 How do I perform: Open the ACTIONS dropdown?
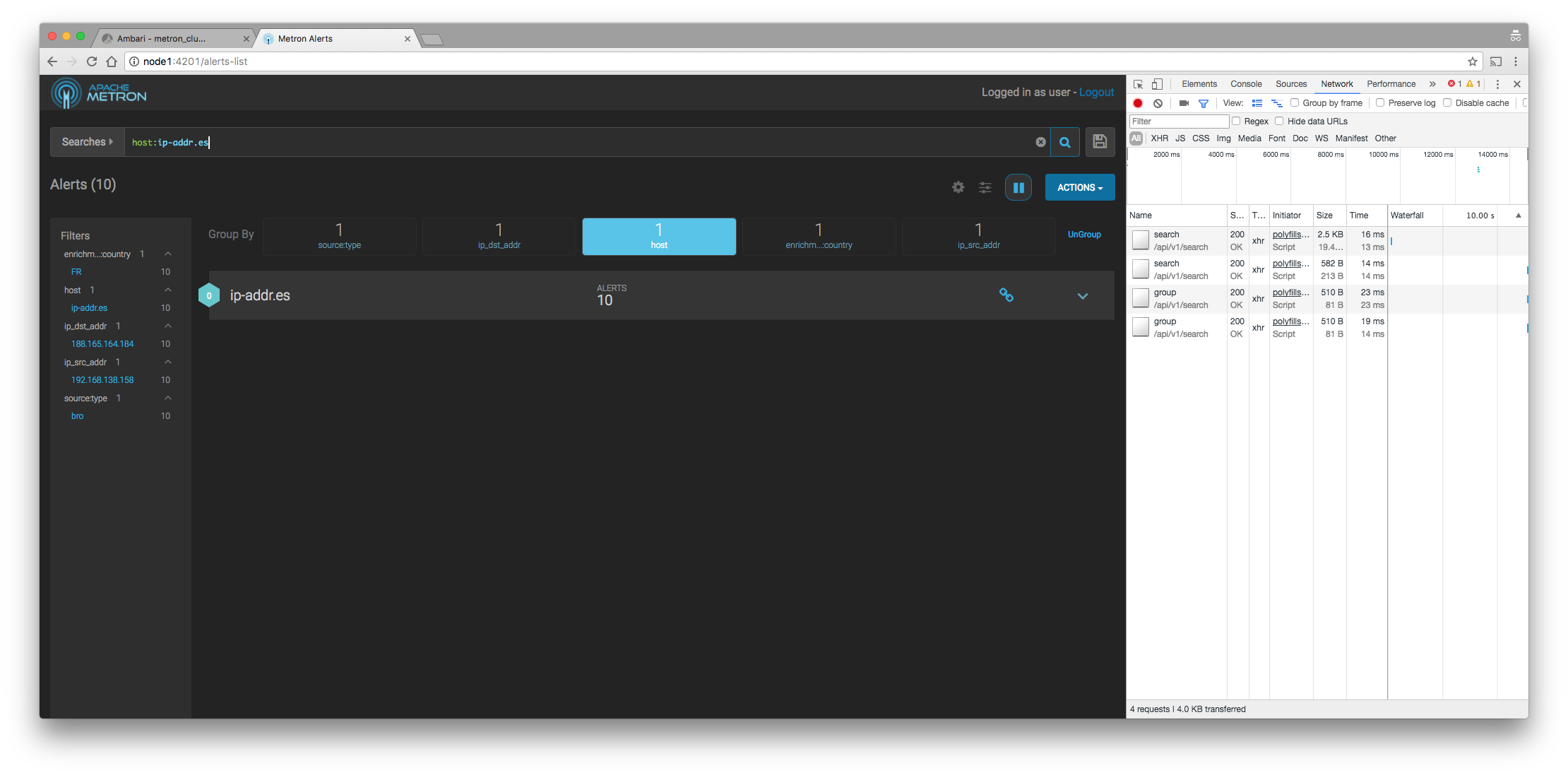coord(1079,187)
